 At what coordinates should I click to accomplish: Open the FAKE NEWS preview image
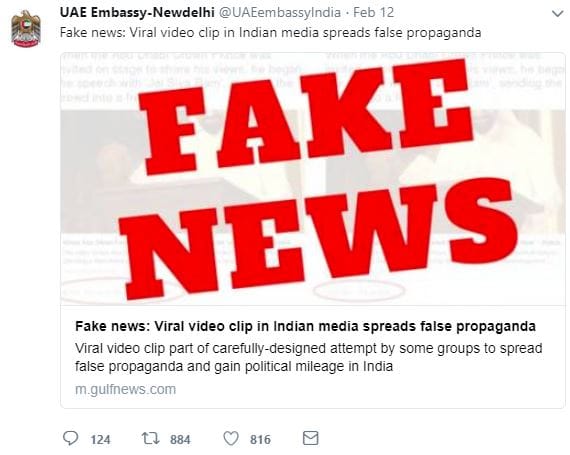313,179
